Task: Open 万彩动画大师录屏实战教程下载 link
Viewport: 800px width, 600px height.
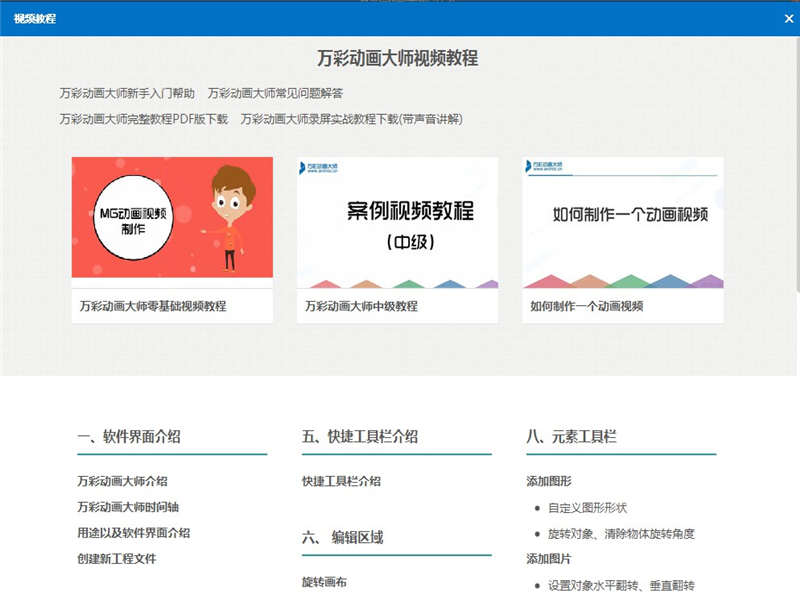Action: (352, 119)
